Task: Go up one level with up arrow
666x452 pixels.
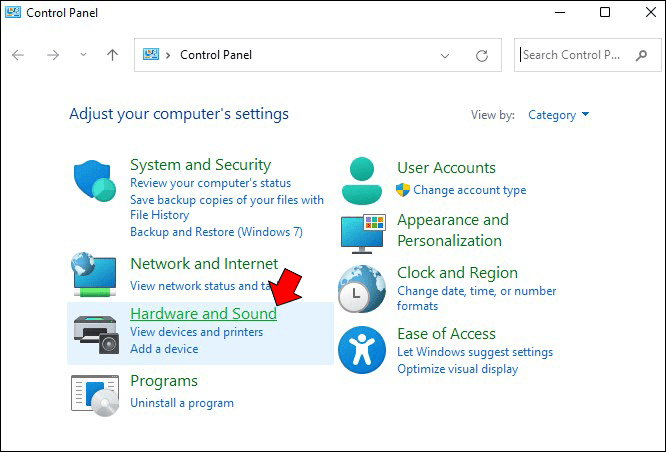Action: (x=113, y=55)
